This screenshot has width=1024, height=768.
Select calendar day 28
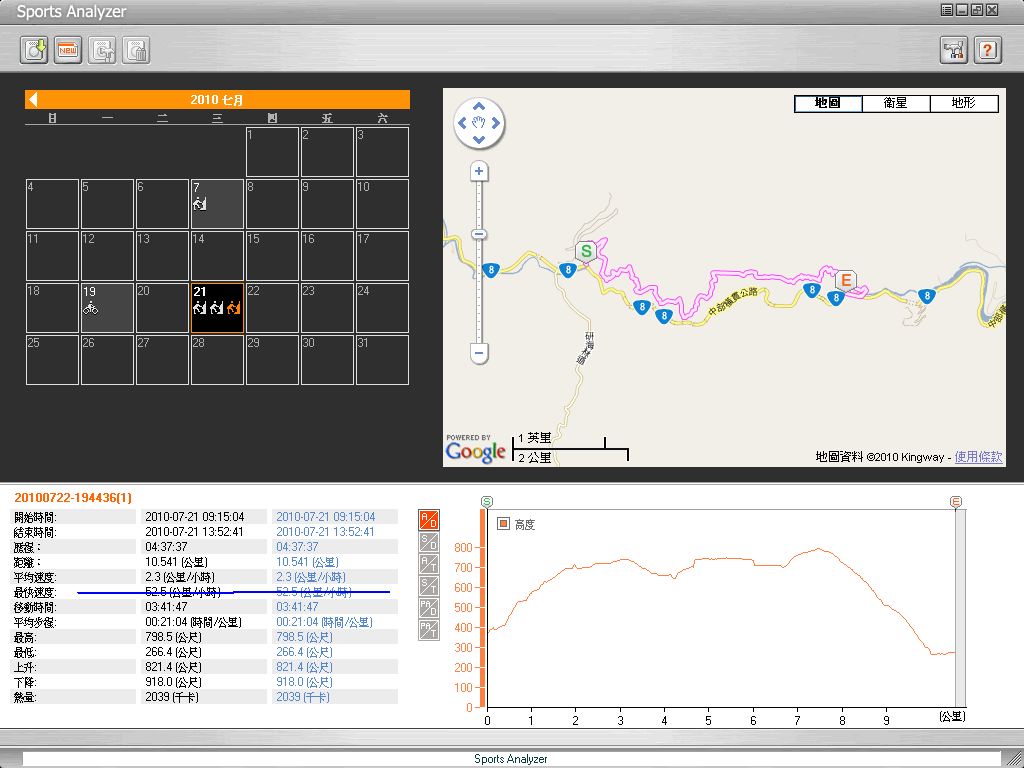(x=217, y=360)
